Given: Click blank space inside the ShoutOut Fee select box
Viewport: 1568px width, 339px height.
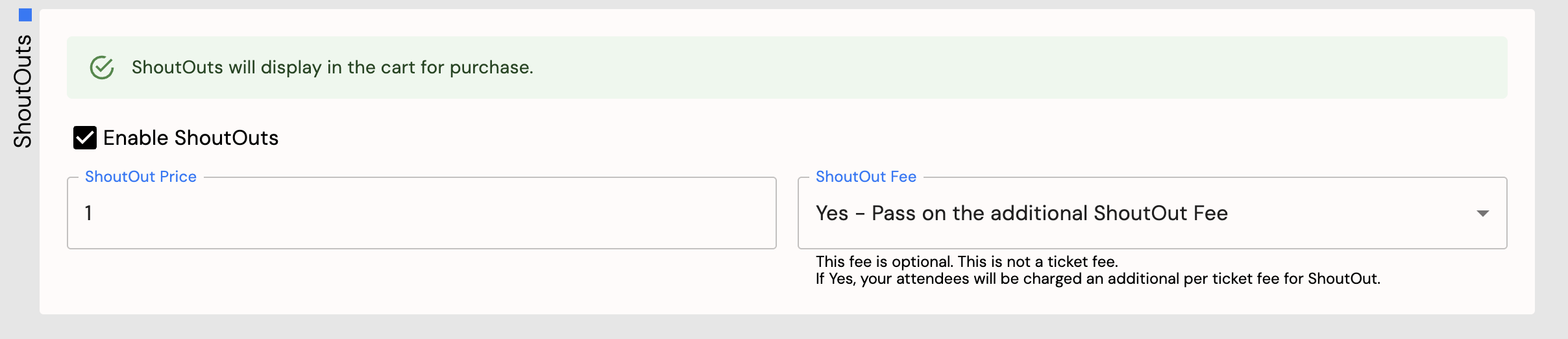Looking at the screenshot, I should (x=1350, y=213).
